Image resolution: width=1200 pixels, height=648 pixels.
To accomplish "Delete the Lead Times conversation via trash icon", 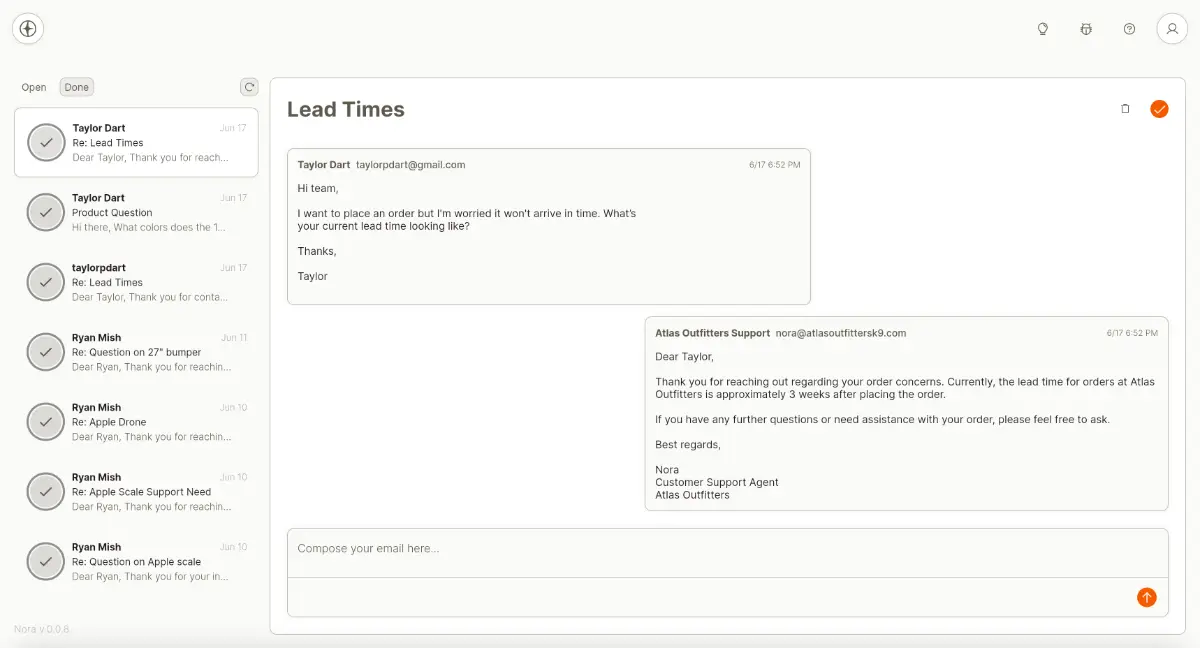I will 1125,109.
